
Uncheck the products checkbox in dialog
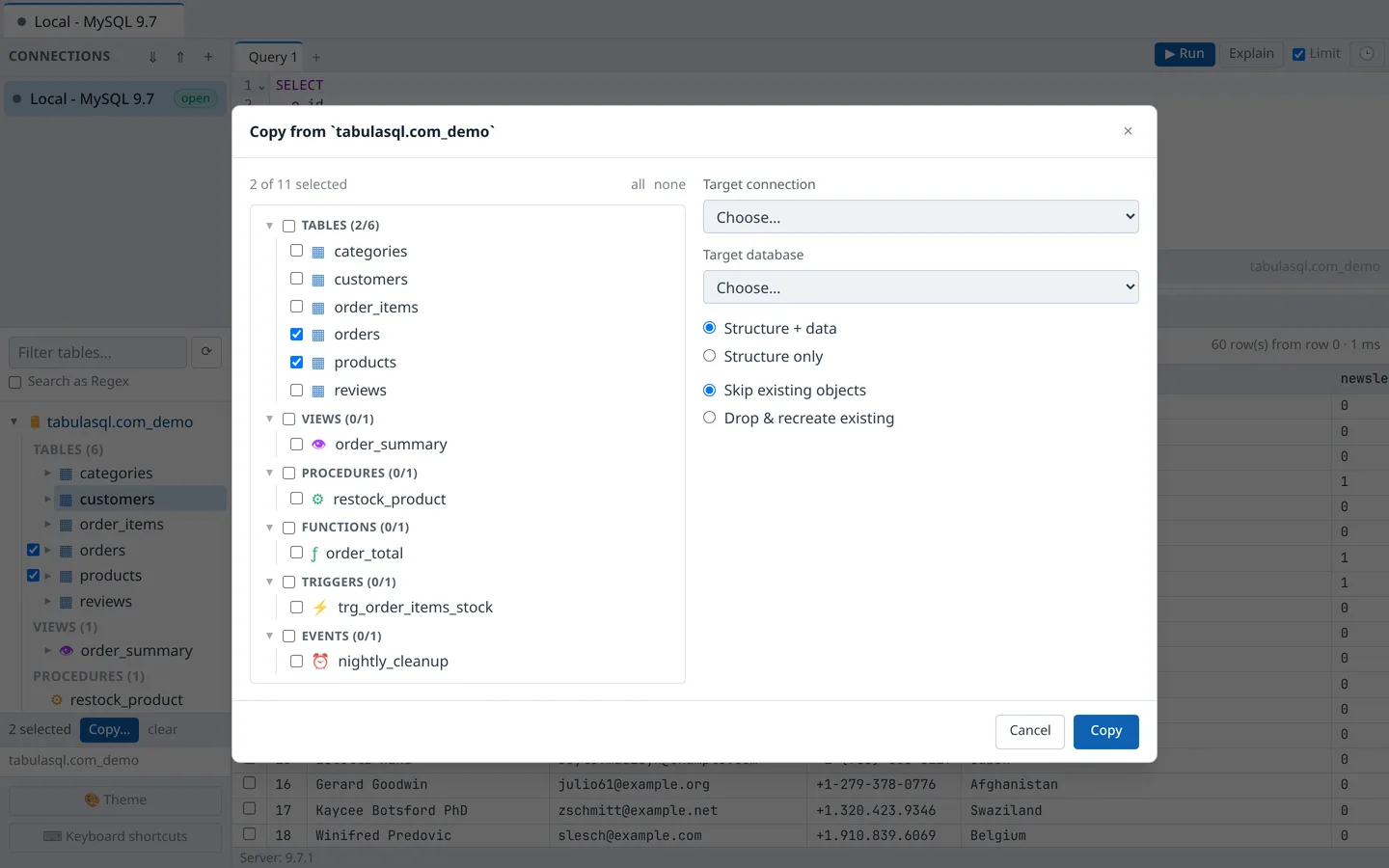click(297, 363)
